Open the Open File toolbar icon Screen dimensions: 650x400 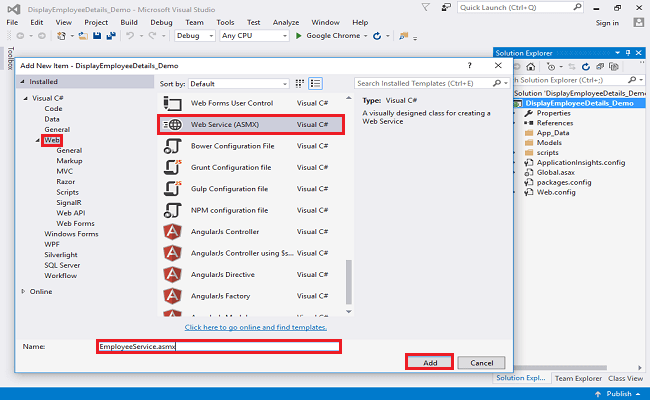pos(83,36)
